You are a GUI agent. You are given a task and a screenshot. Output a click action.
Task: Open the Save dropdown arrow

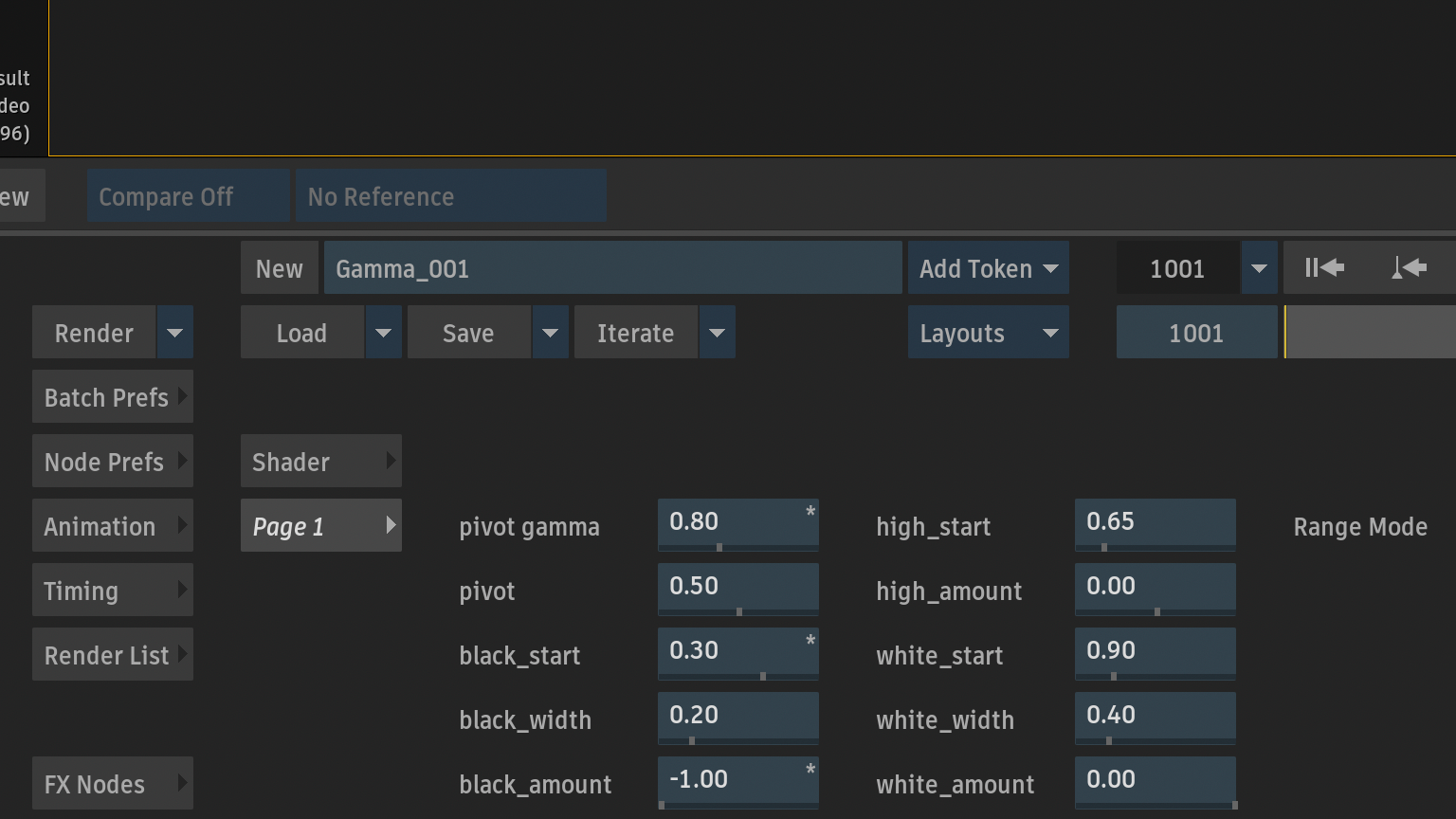(x=551, y=333)
